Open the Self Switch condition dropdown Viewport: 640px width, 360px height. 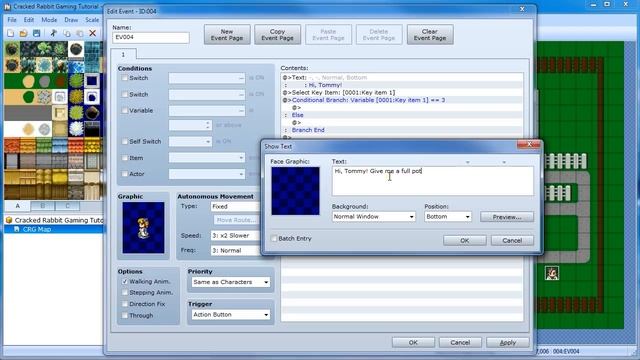(x=190, y=142)
